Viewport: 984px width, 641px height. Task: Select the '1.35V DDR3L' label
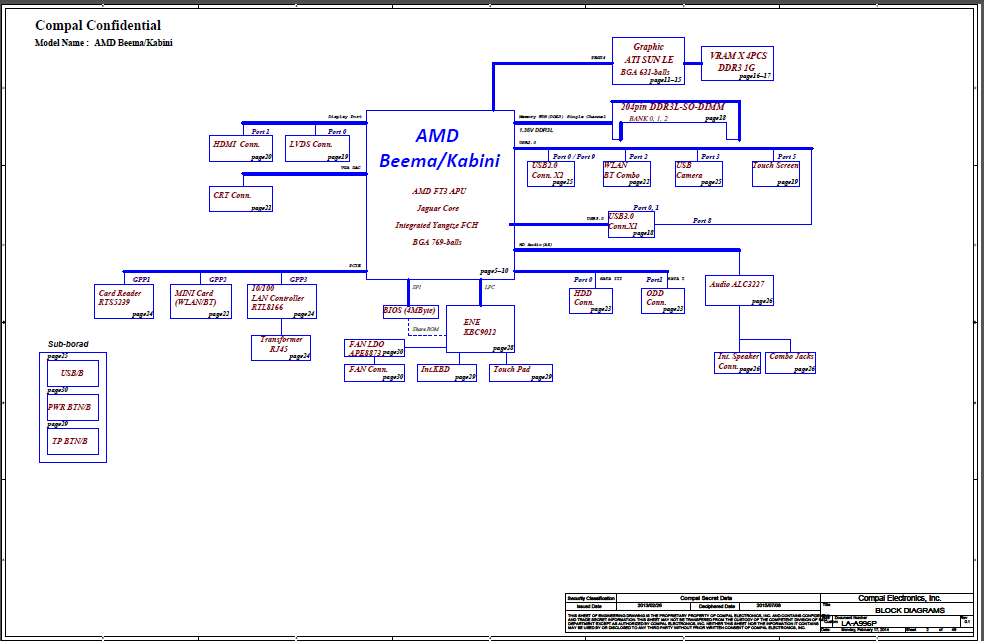click(x=537, y=130)
